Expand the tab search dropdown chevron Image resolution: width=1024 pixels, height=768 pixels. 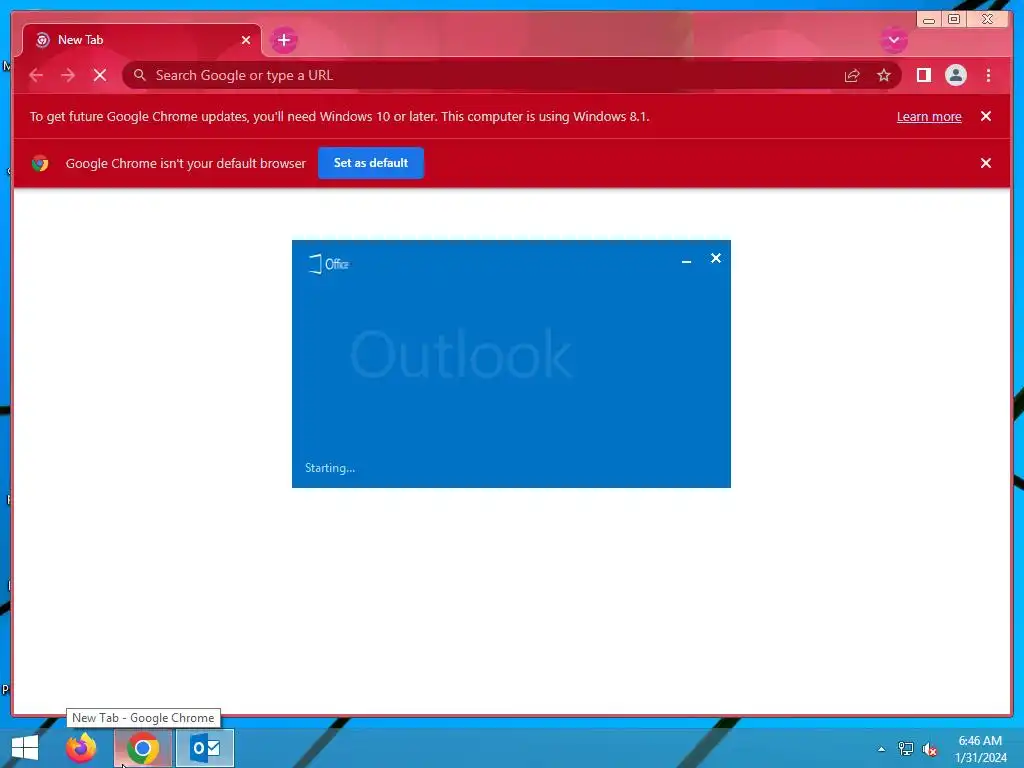893,40
